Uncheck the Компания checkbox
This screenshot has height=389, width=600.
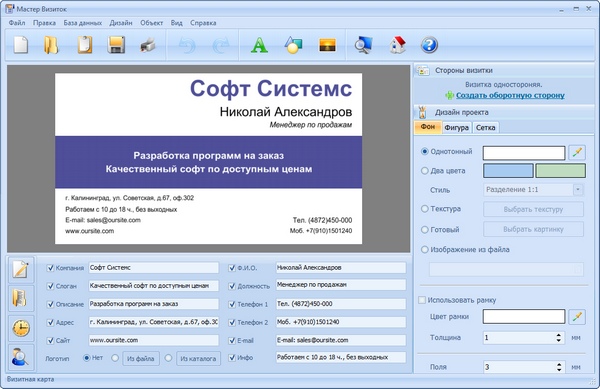tap(50, 268)
